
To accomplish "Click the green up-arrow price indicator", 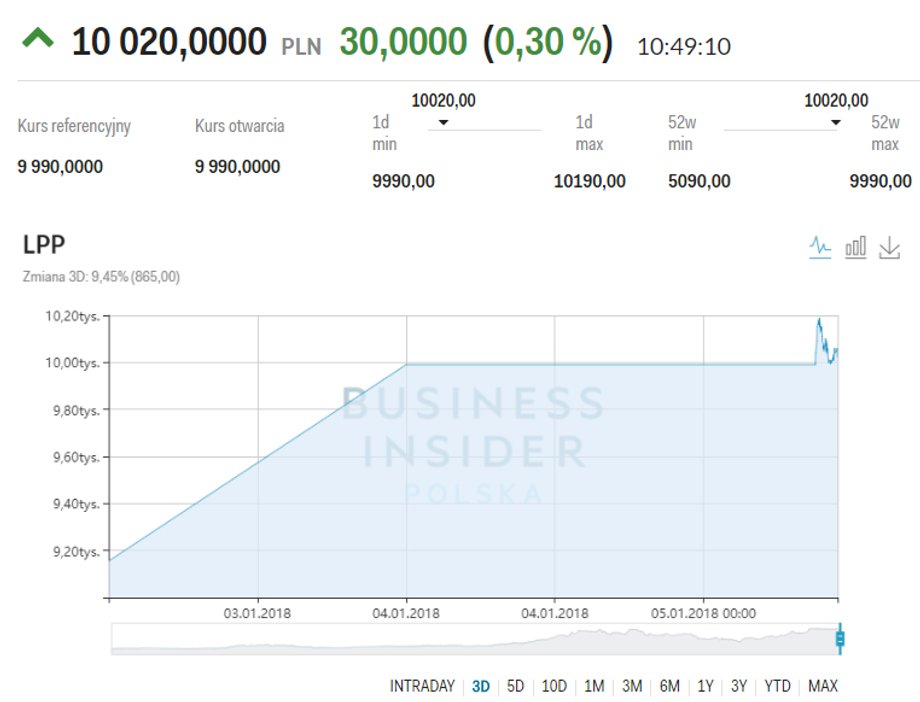I will tap(38, 39).
